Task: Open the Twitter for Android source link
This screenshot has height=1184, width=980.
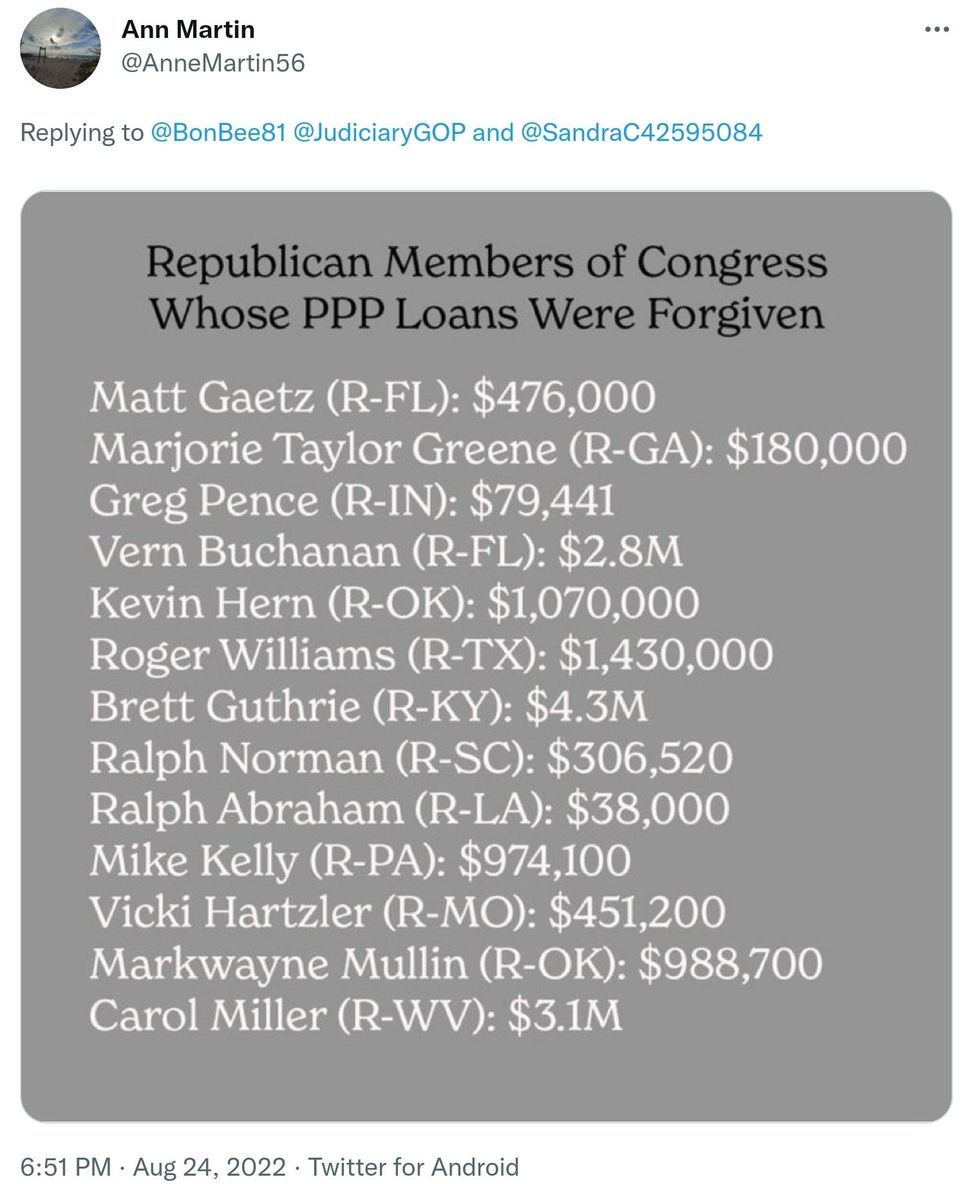Action: click(414, 1166)
